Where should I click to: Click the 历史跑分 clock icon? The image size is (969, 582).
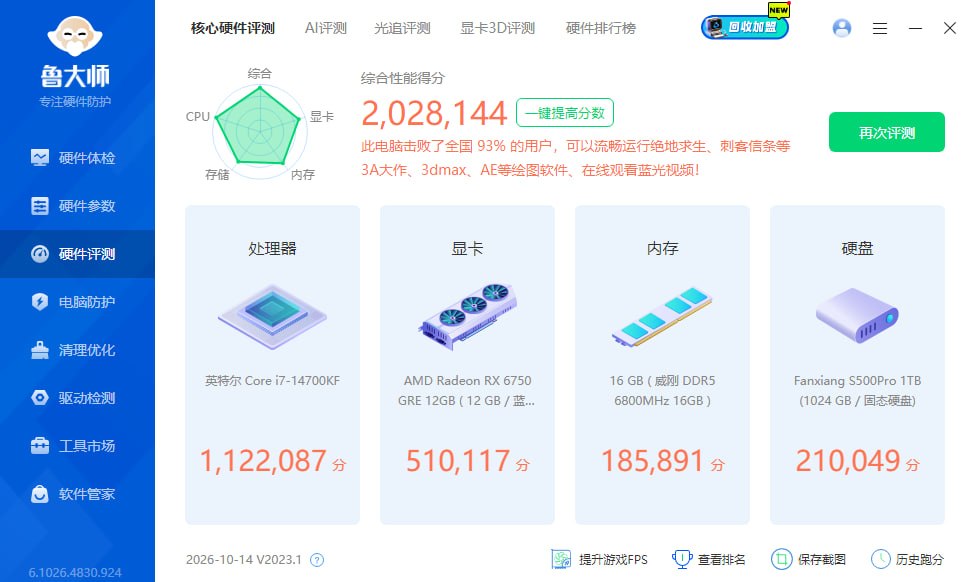(881, 559)
